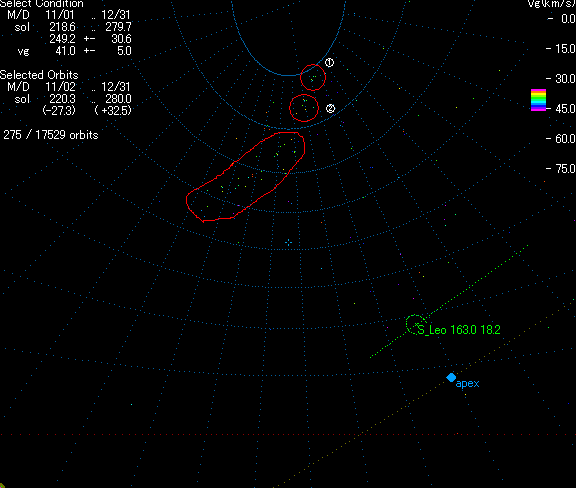Click the vg 41.0 value
The image size is (576, 488).
(65, 51)
